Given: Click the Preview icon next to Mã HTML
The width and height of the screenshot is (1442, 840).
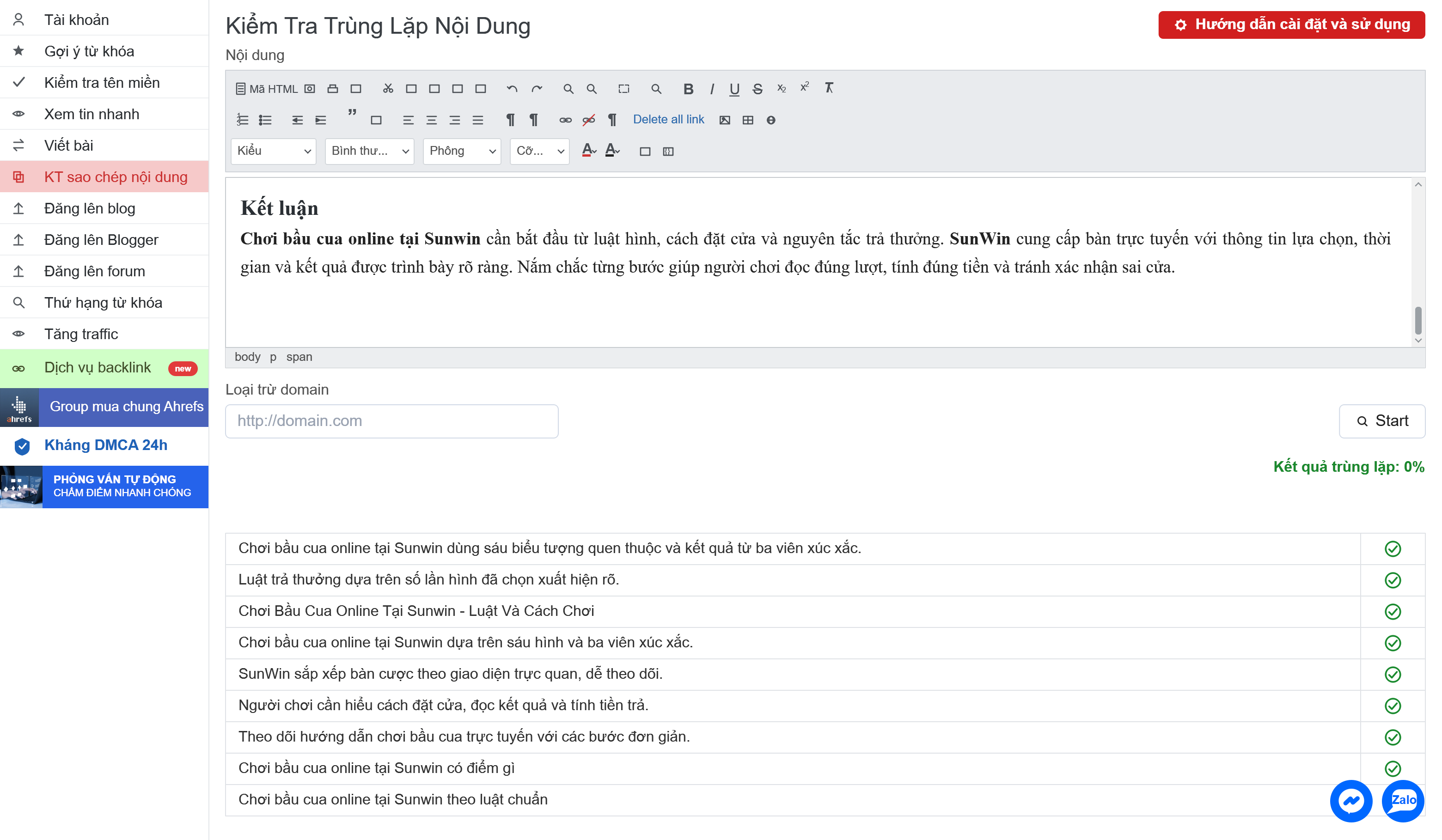Looking at the screenshot, I should pos(310,89).
